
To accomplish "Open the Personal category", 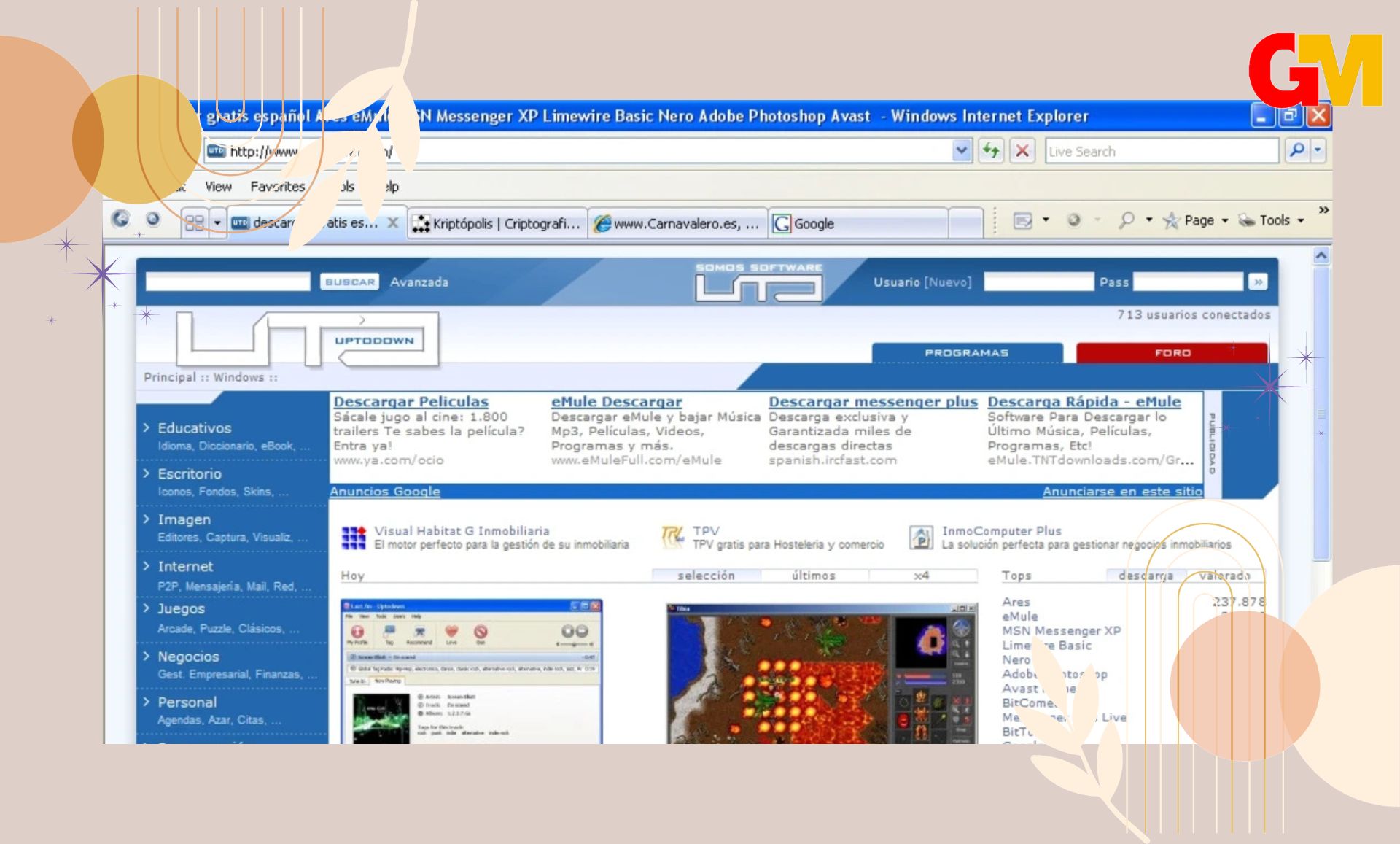I will [x=187, y=702].
